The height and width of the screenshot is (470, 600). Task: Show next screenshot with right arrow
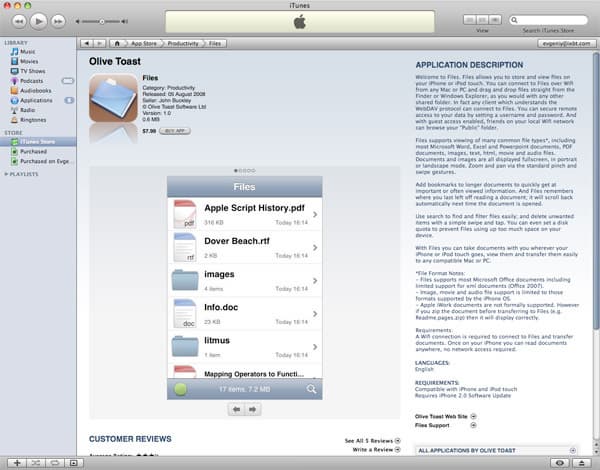[253, 409]
